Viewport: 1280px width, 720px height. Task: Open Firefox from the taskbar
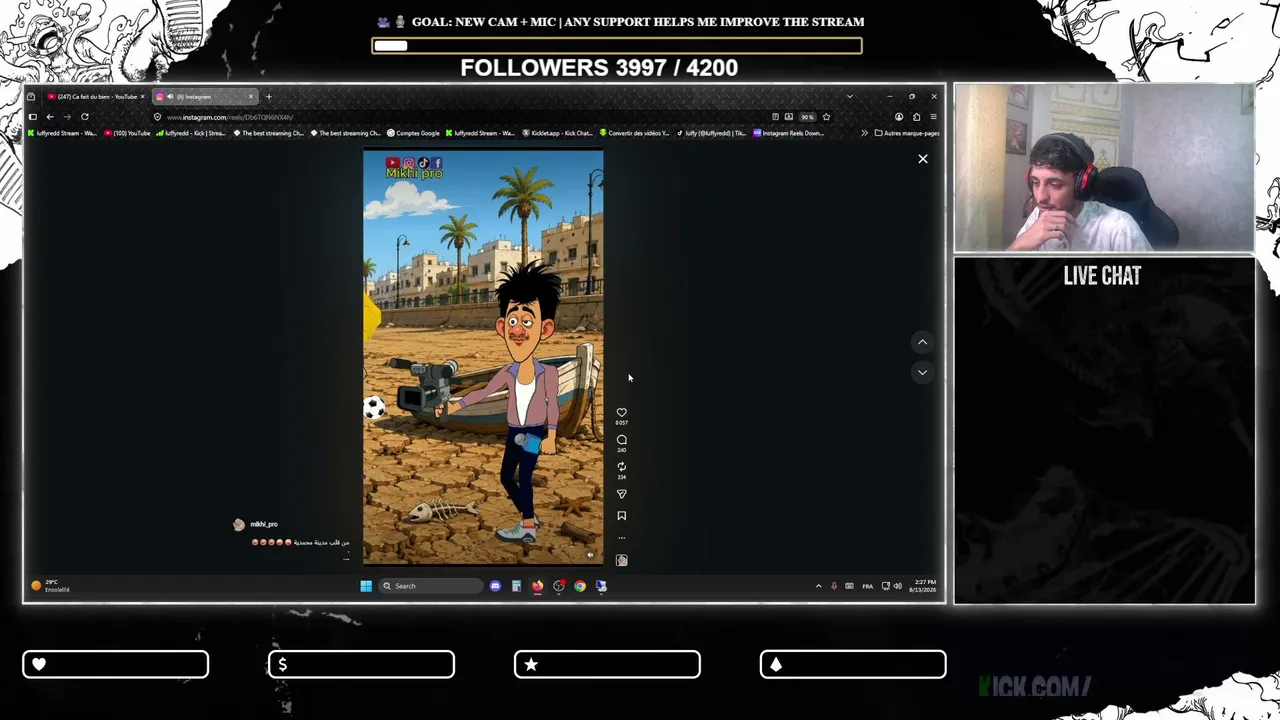[537, 586]
